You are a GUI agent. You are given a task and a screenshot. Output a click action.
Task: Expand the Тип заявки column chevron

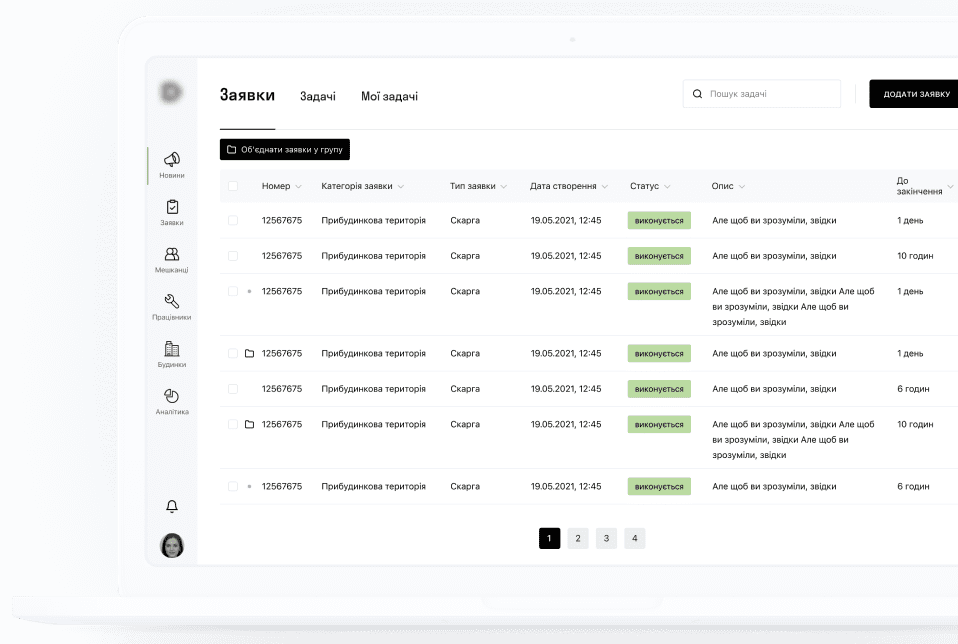pos(503,186)
